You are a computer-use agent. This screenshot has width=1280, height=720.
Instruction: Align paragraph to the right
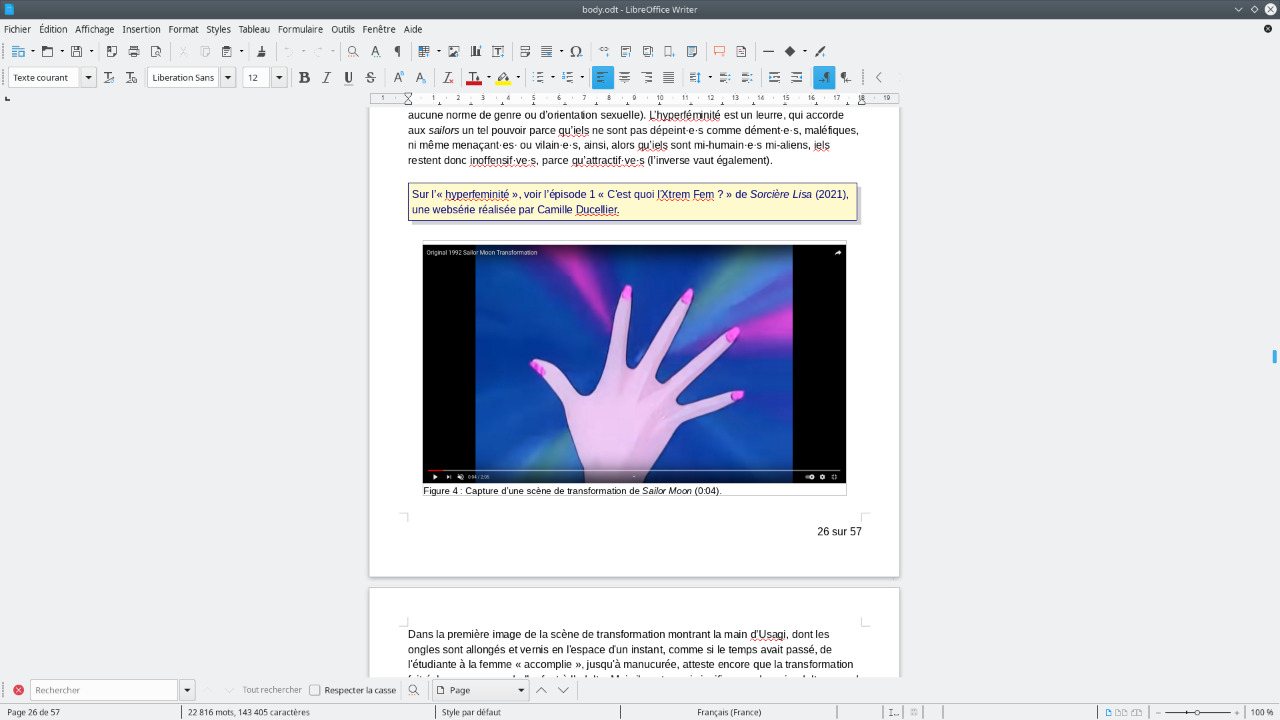tap(647, 77)
